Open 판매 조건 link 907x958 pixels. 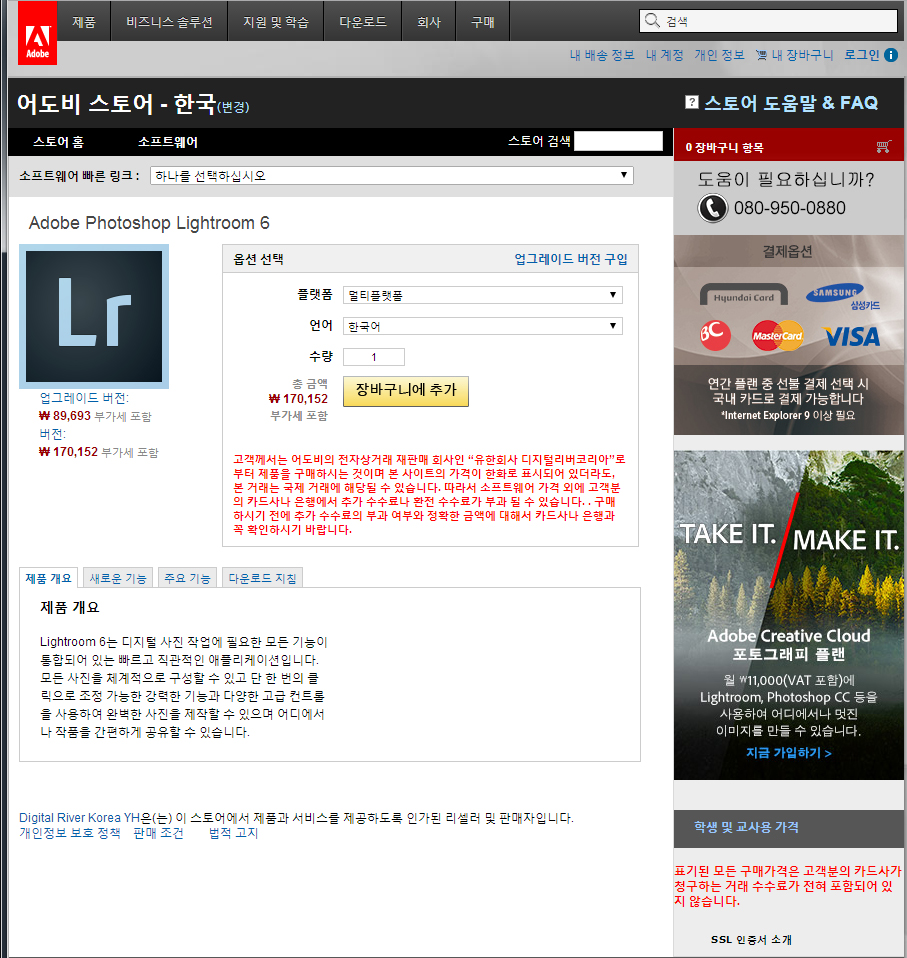coord(158,833)
